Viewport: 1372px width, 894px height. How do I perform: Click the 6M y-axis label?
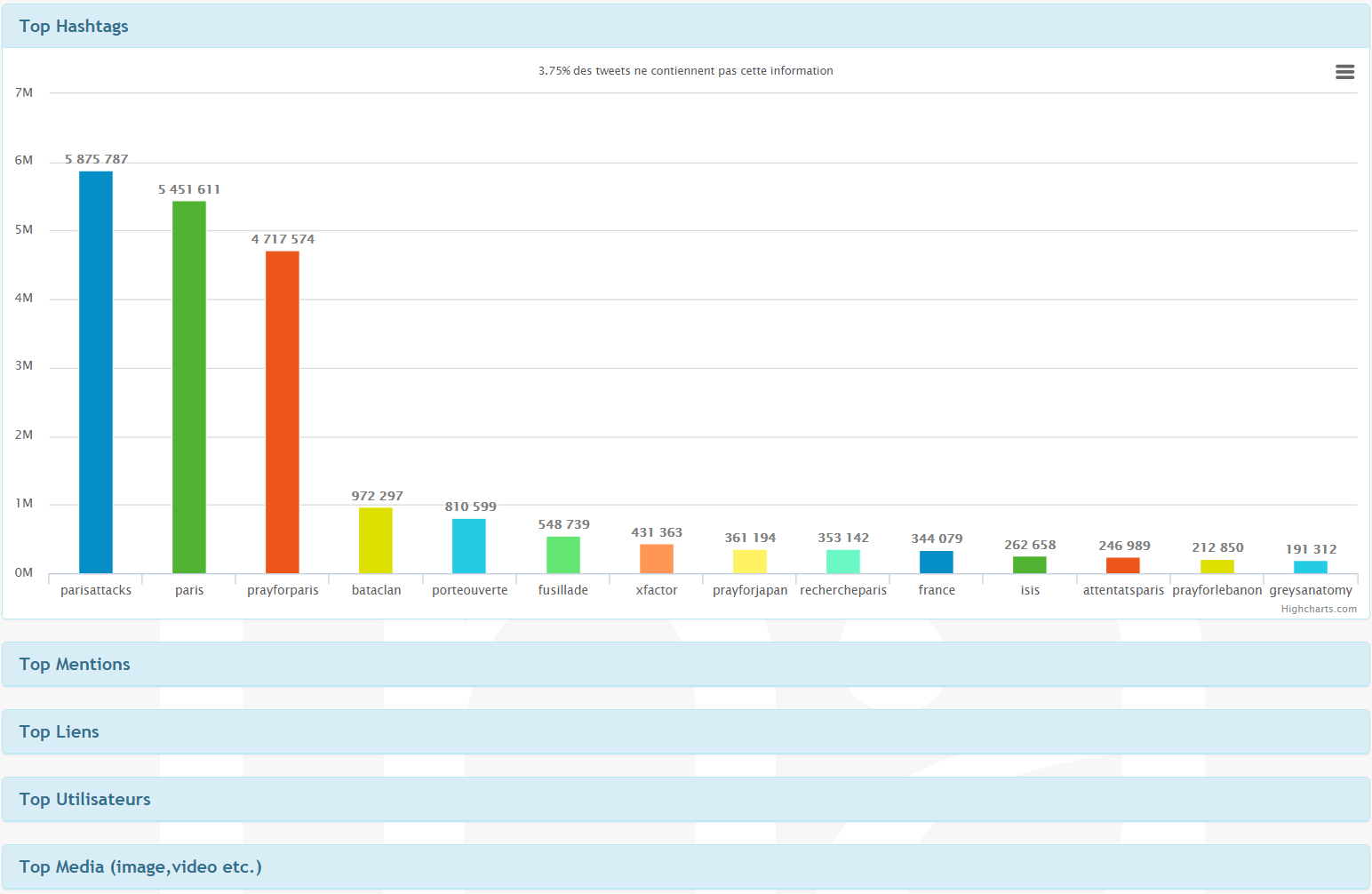point(24,160)
